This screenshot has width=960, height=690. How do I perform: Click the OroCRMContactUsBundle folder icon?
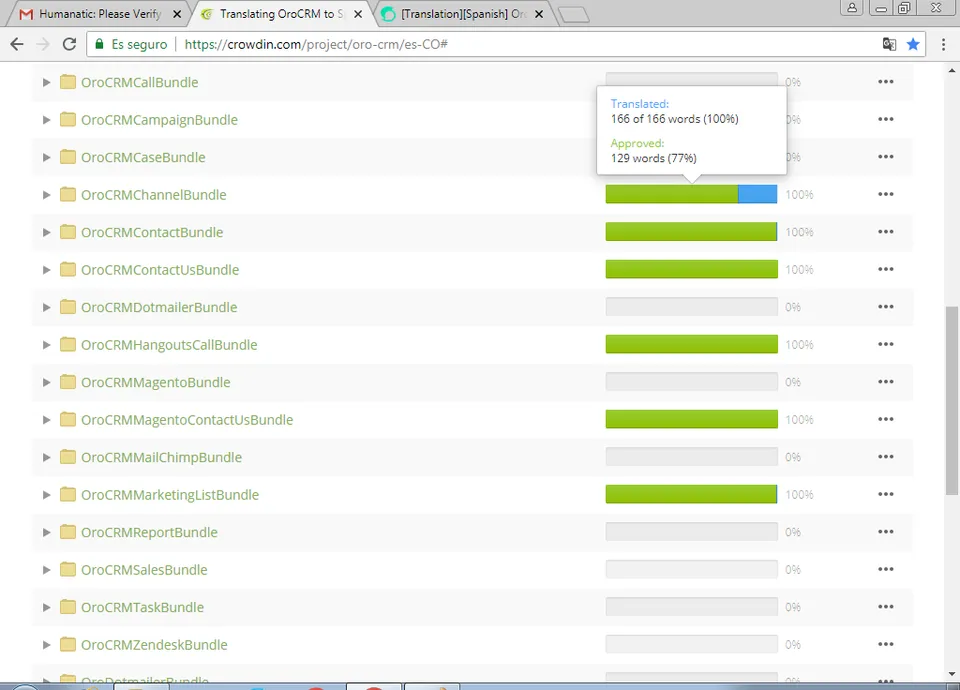click(x=68, y=269)
